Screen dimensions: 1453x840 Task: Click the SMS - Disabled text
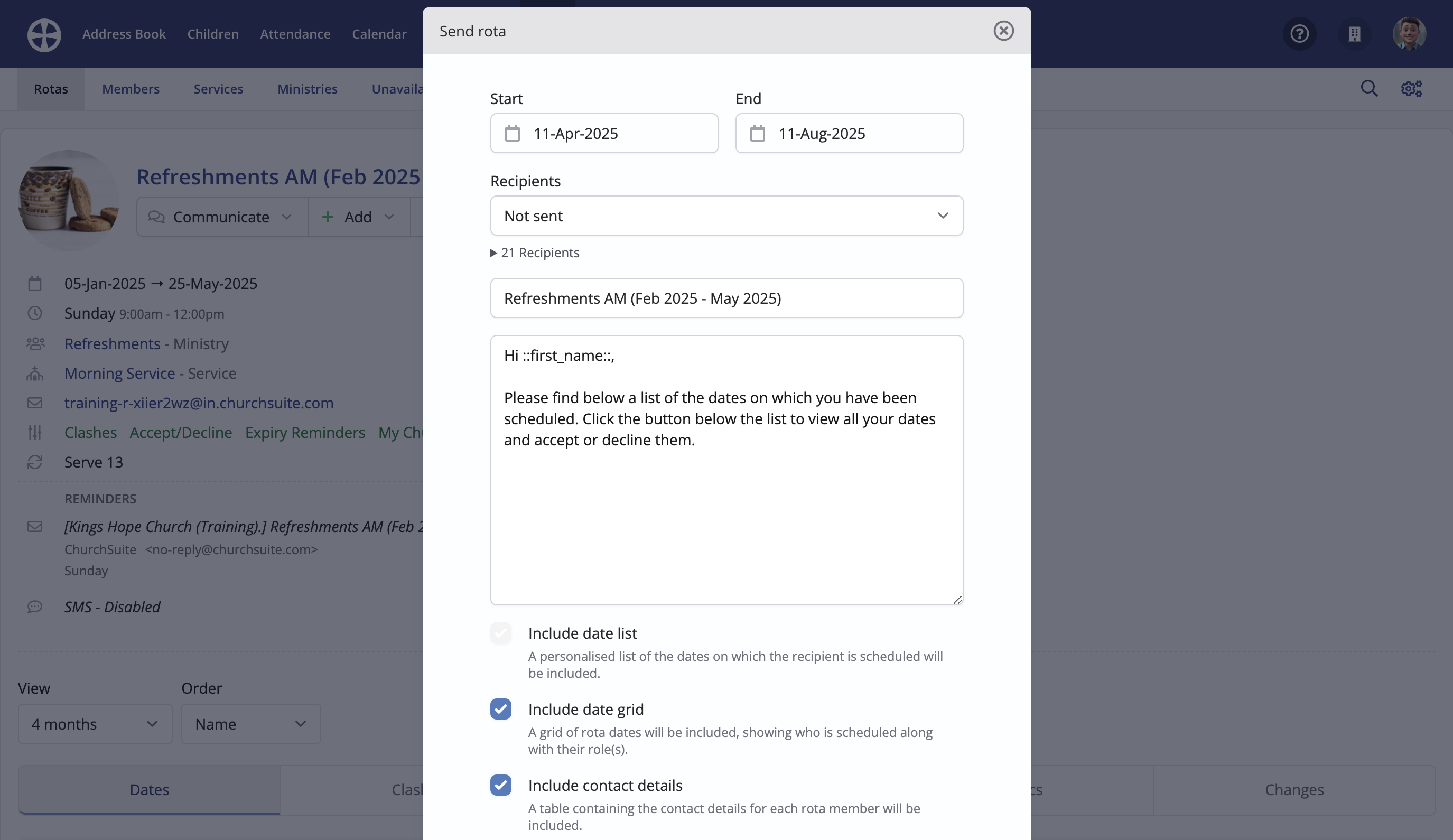(x=113, y=606)
